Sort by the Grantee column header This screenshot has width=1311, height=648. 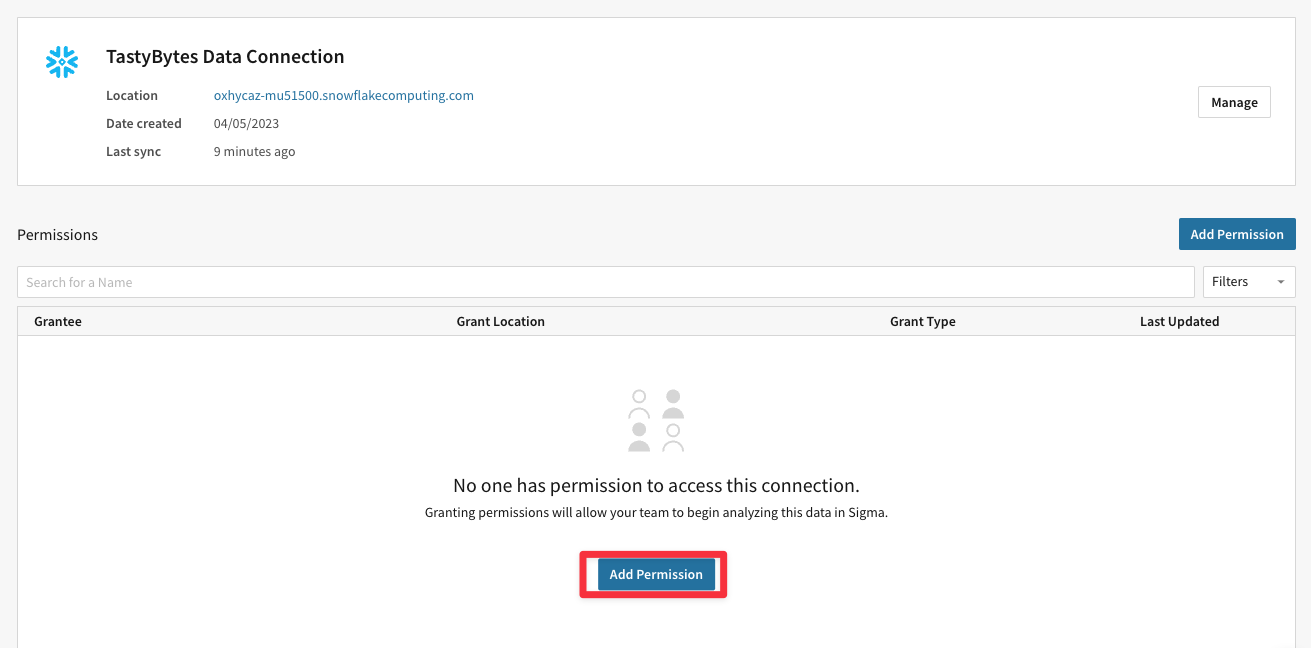(58, 322)
